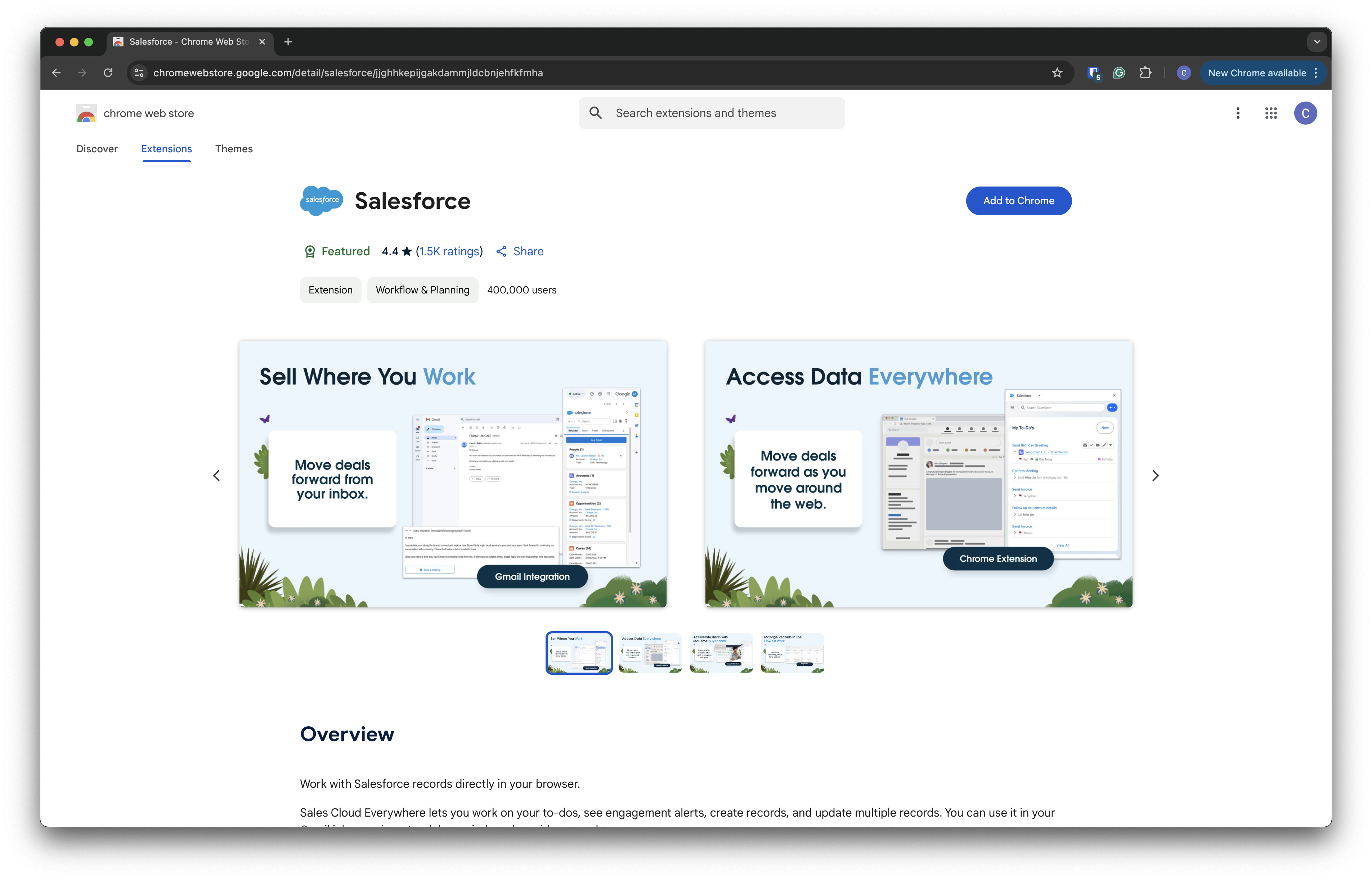Bookmark this page with the star icon
The image size is (1372, 880).
coord(1057,73)
